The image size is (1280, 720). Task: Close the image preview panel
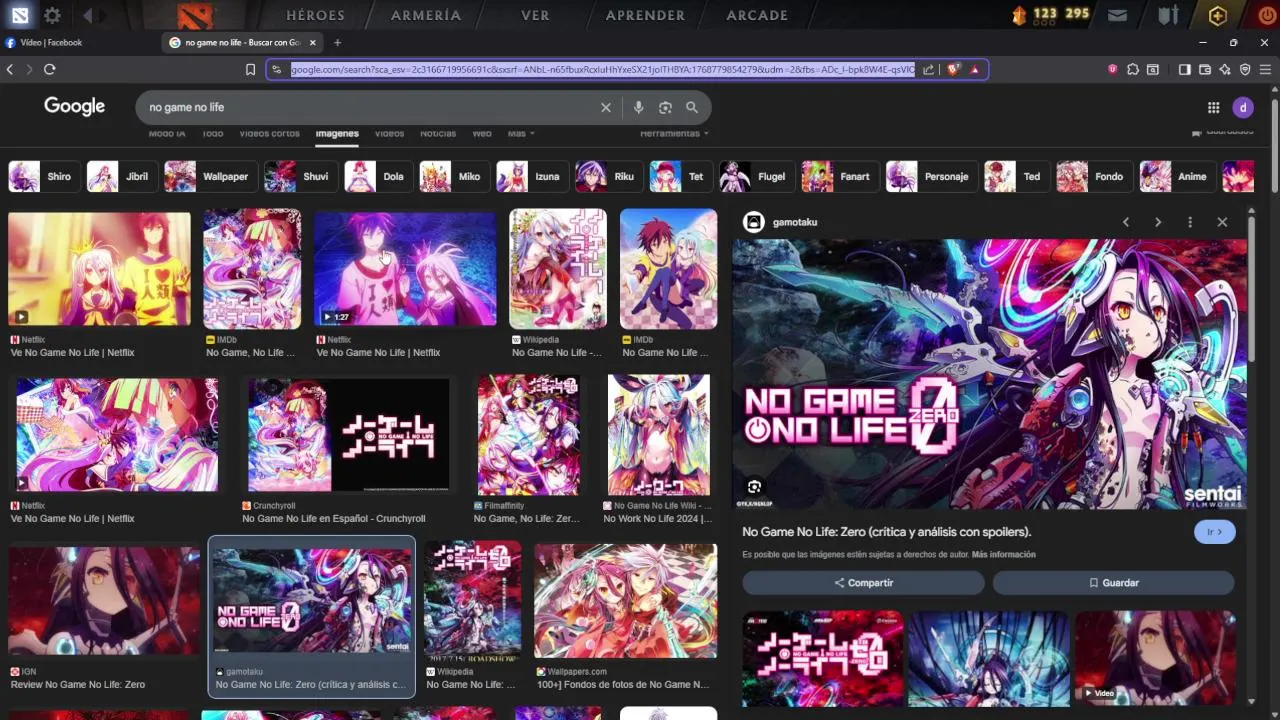[1222, 222]
